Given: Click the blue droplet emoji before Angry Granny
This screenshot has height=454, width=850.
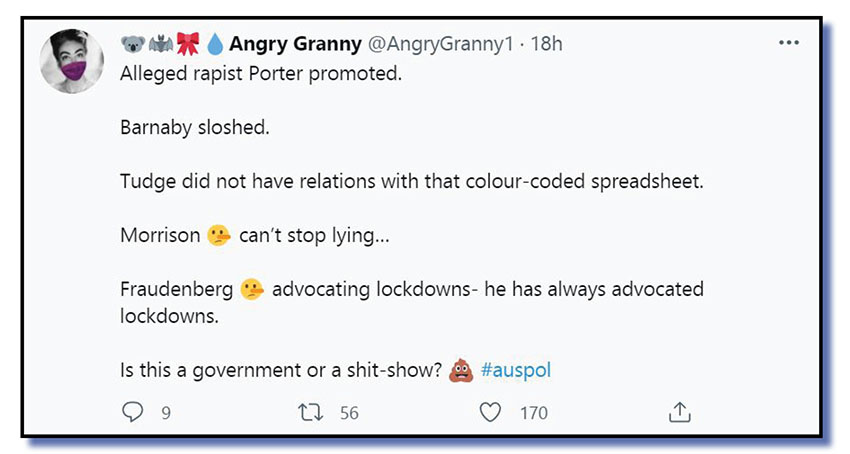Looking at the screenshot, I should pos(215,45).
